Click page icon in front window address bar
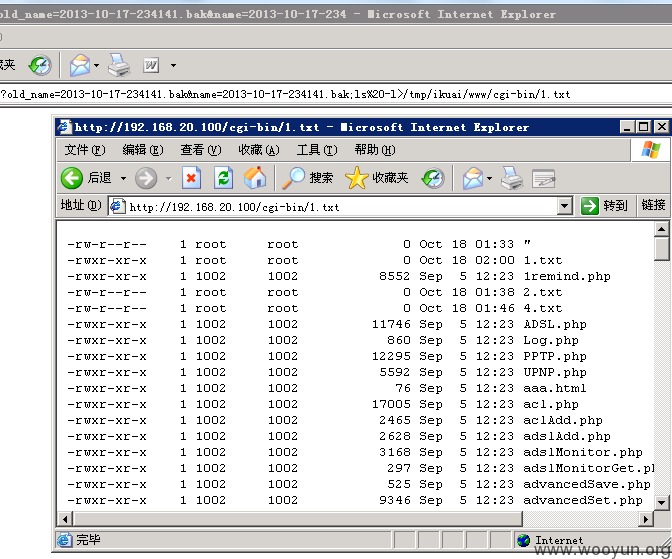The image size is (672, 559). coord(117,207)
